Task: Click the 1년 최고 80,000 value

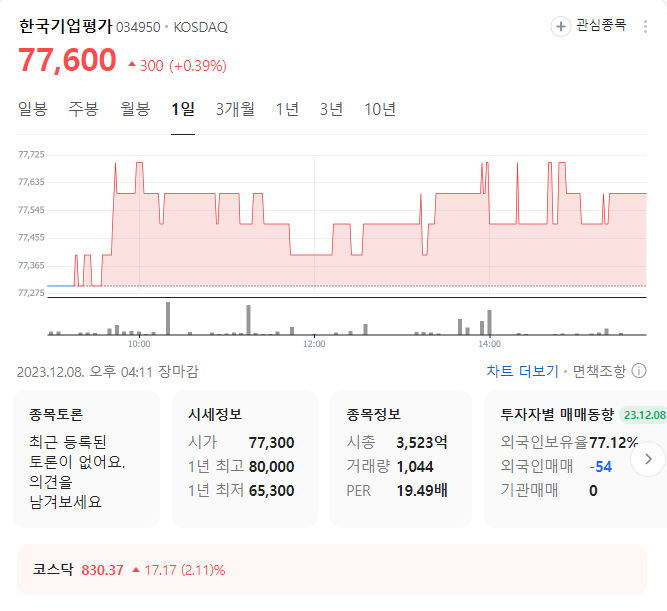Action: pos(271,467)
